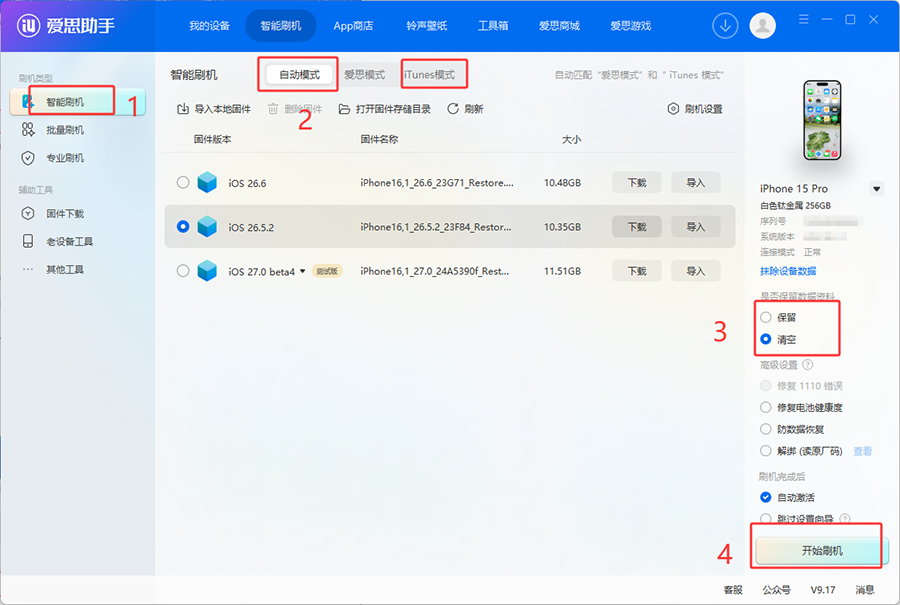Click the 专业刷机 shield icon
Screen dimensions: 900x605
[x=28, y=158]
